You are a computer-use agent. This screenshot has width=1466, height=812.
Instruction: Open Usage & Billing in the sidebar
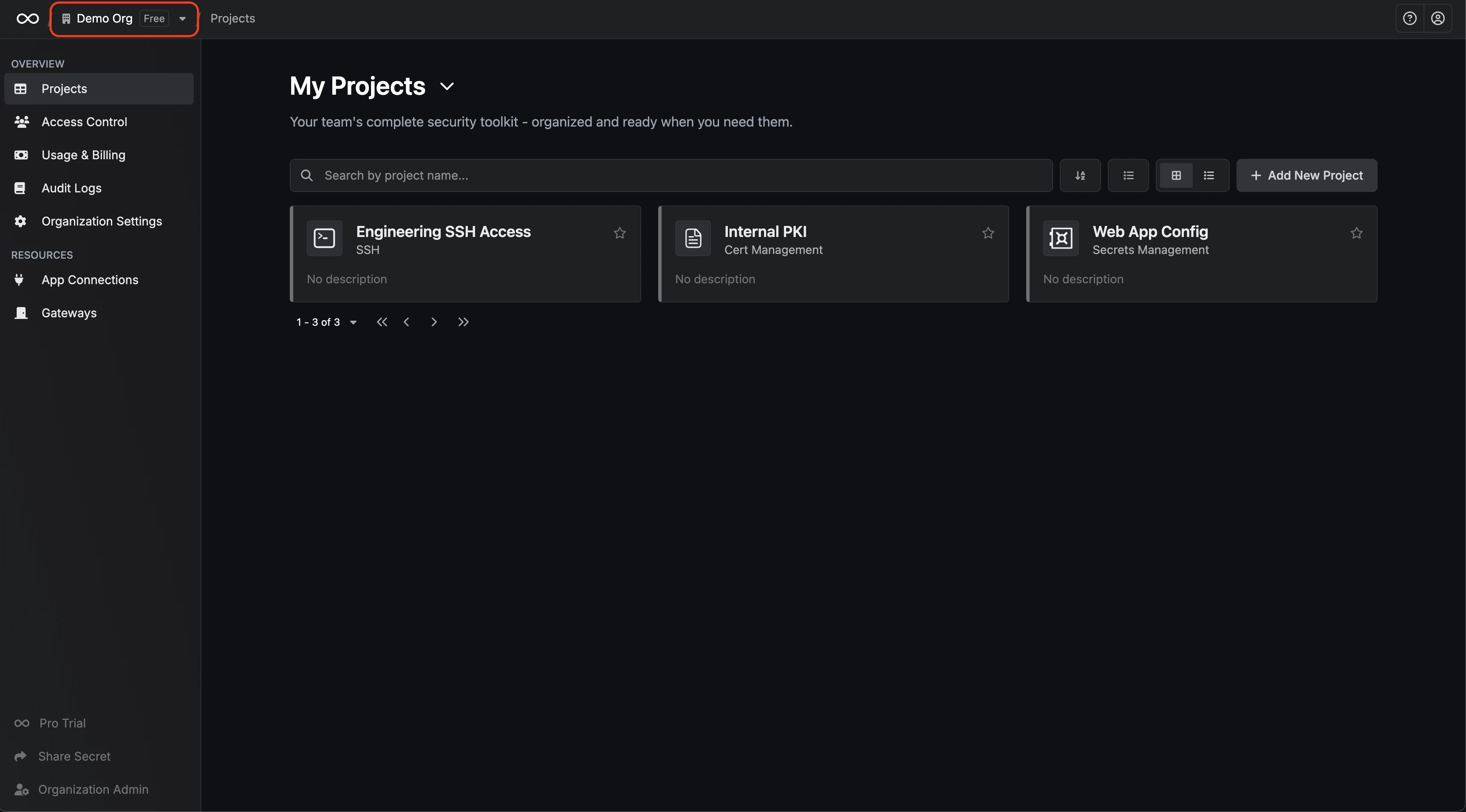coord(99,155)
